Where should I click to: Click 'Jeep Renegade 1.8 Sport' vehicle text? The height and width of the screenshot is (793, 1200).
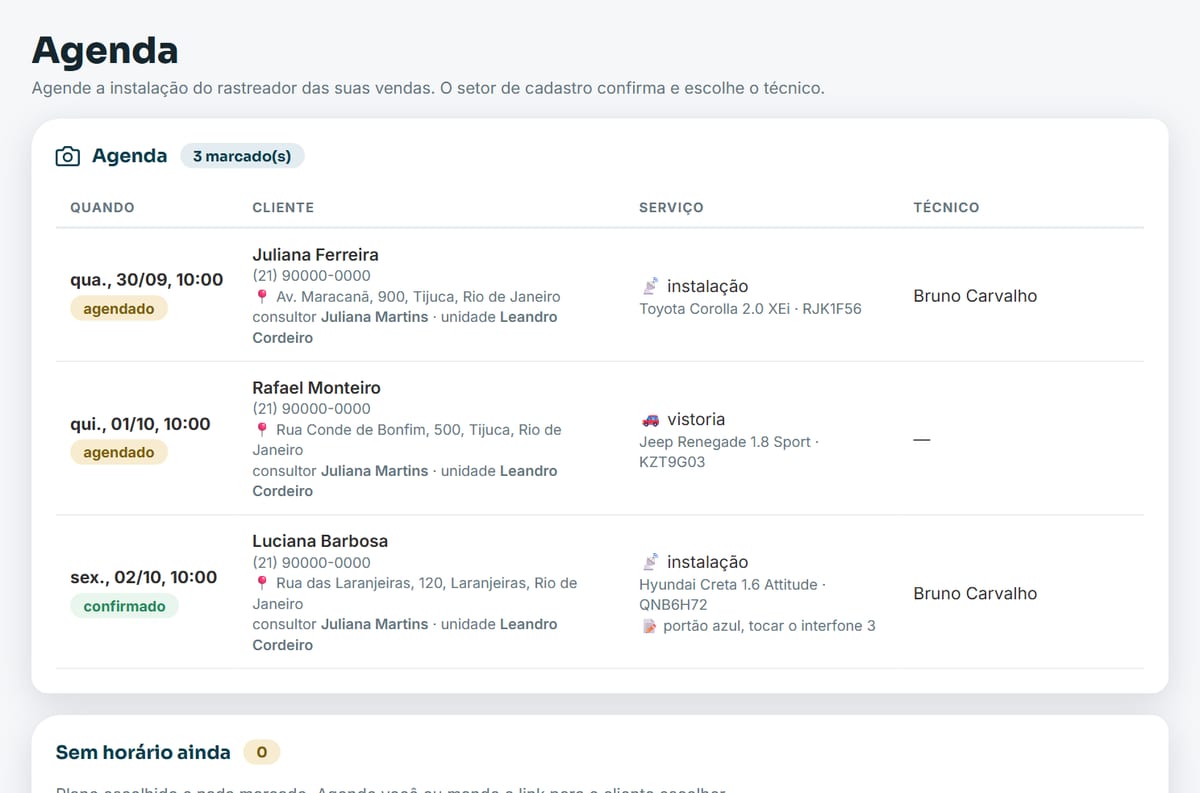(725, 442)
